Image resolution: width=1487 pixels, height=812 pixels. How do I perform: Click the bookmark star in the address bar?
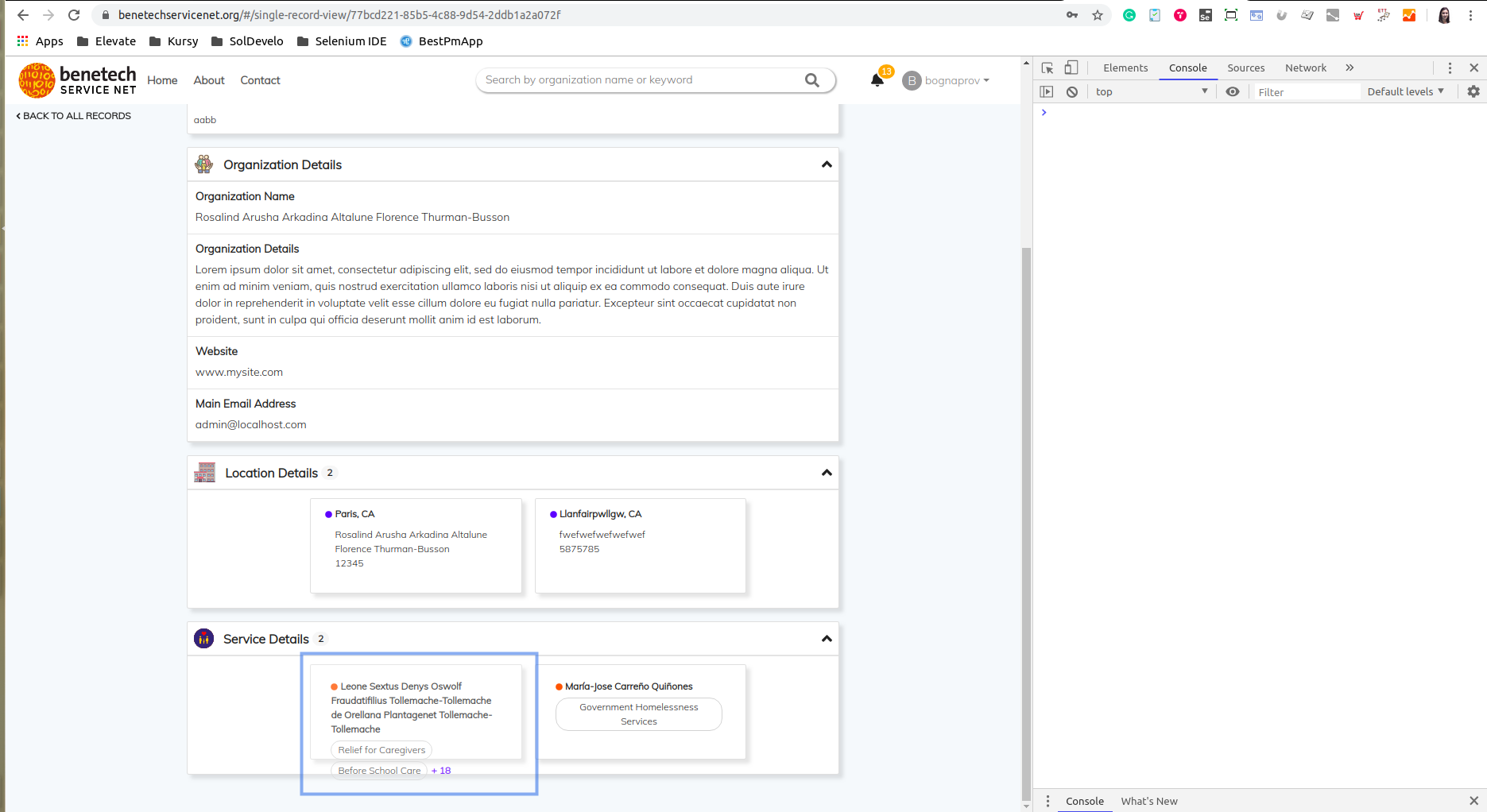tap(1098, 14)
